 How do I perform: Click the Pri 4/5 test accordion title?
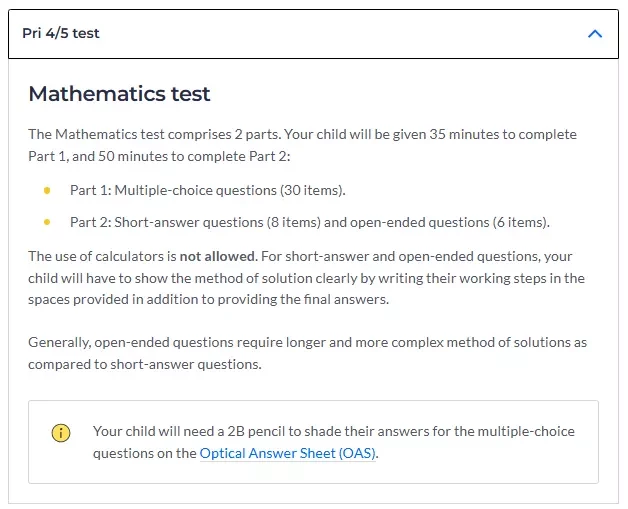60,33
